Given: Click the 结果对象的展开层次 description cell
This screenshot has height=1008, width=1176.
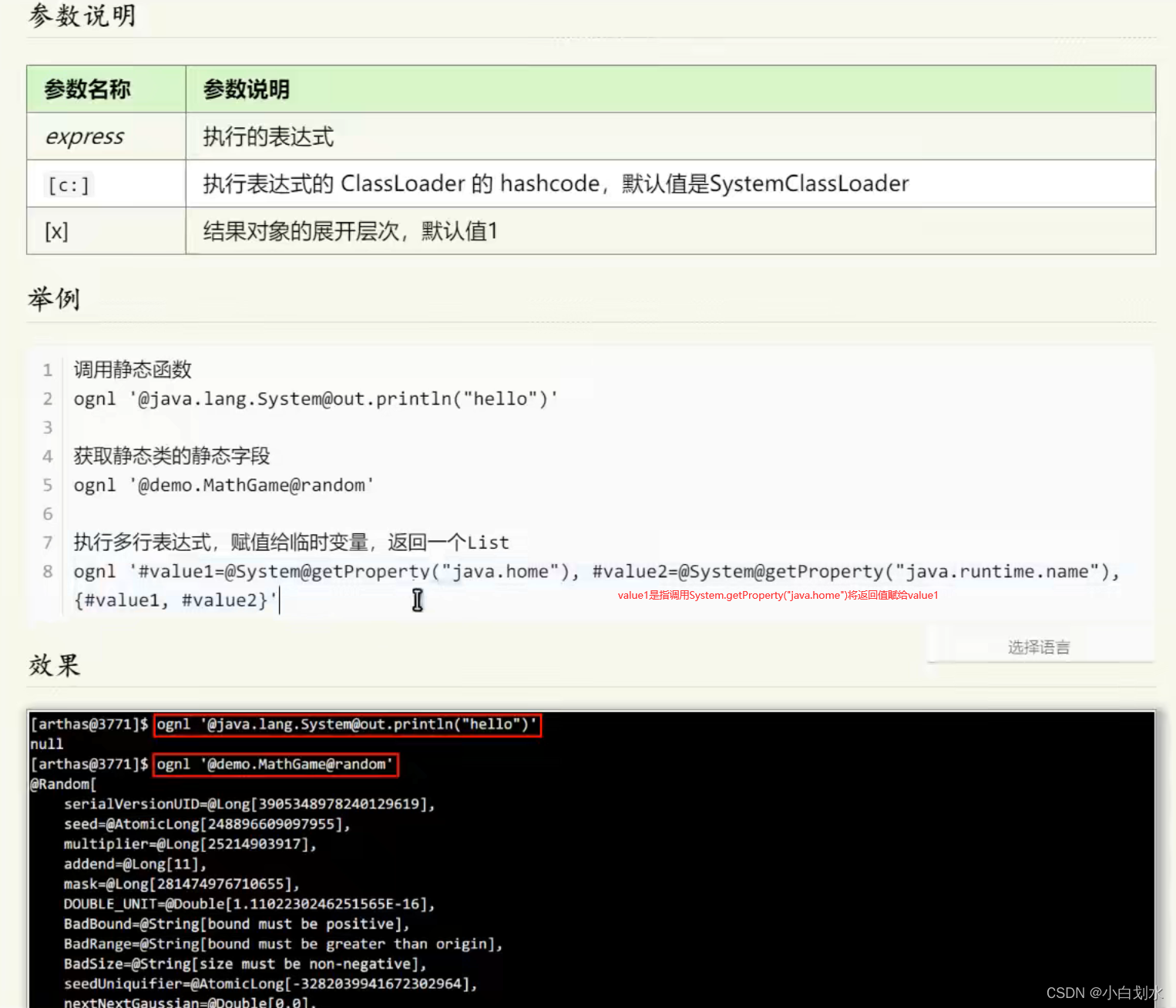Looking at the screenshot, I should click(670, 231).
